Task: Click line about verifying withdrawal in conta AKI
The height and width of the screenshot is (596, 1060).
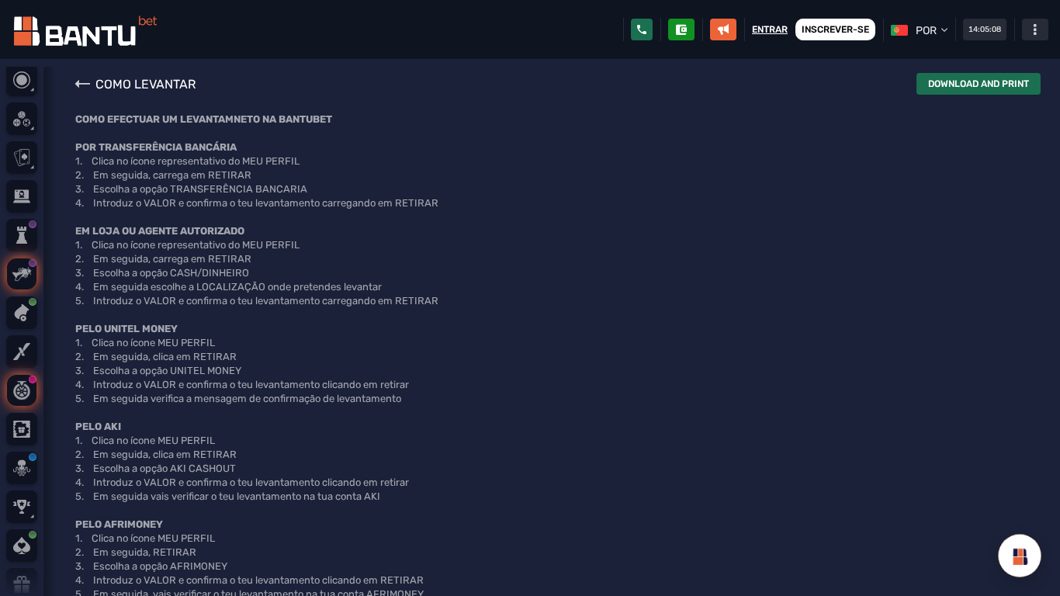Action: 237,497
